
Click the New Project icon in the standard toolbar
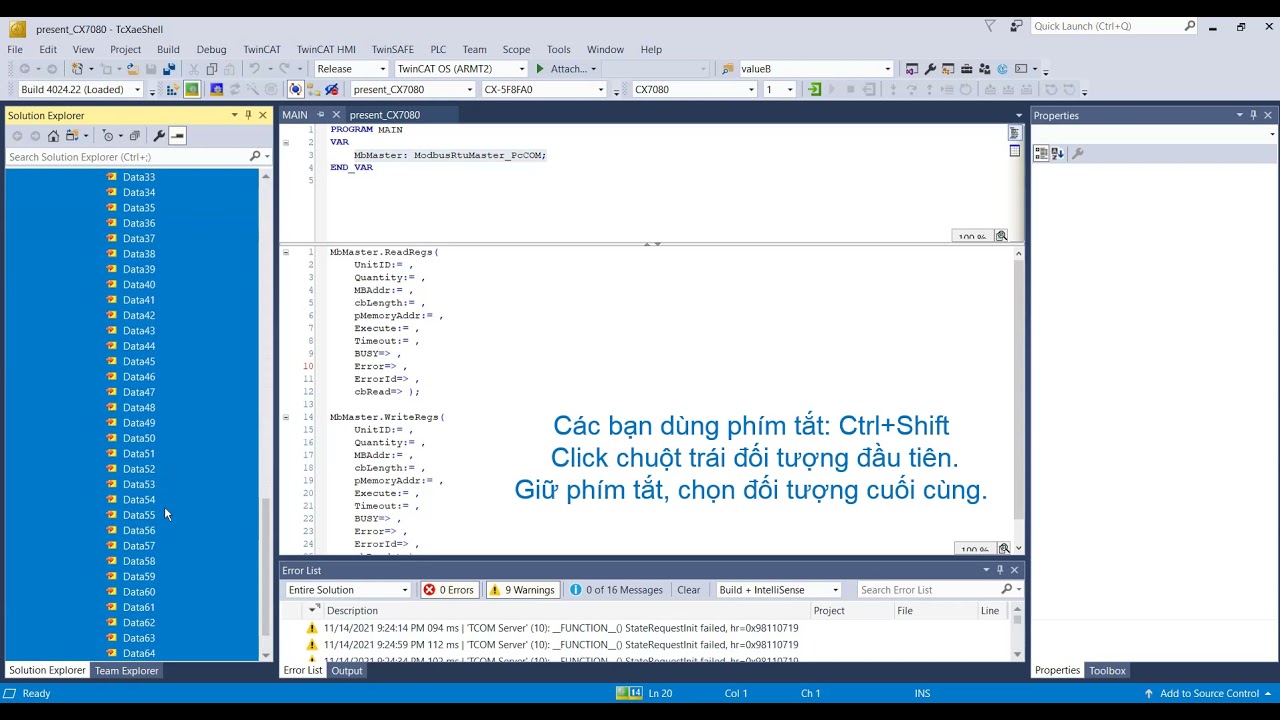[77, 68]
